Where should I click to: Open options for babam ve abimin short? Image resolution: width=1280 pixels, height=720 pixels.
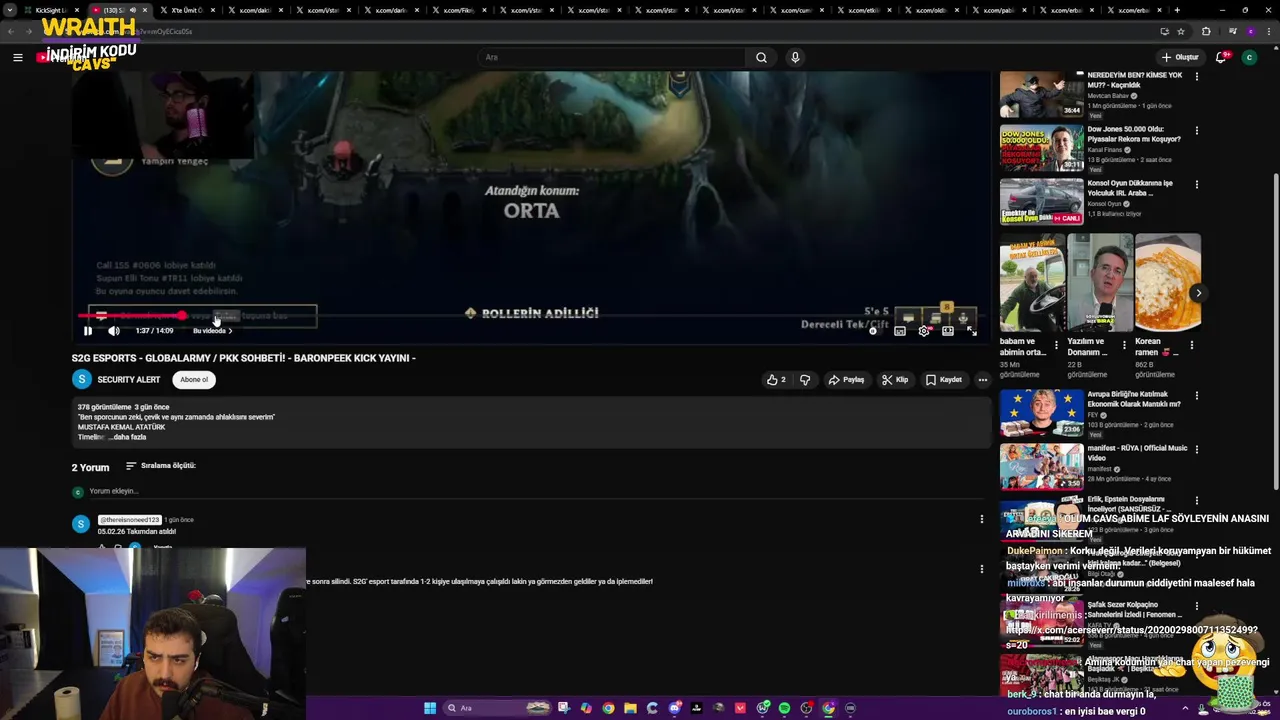point(1057,345)
